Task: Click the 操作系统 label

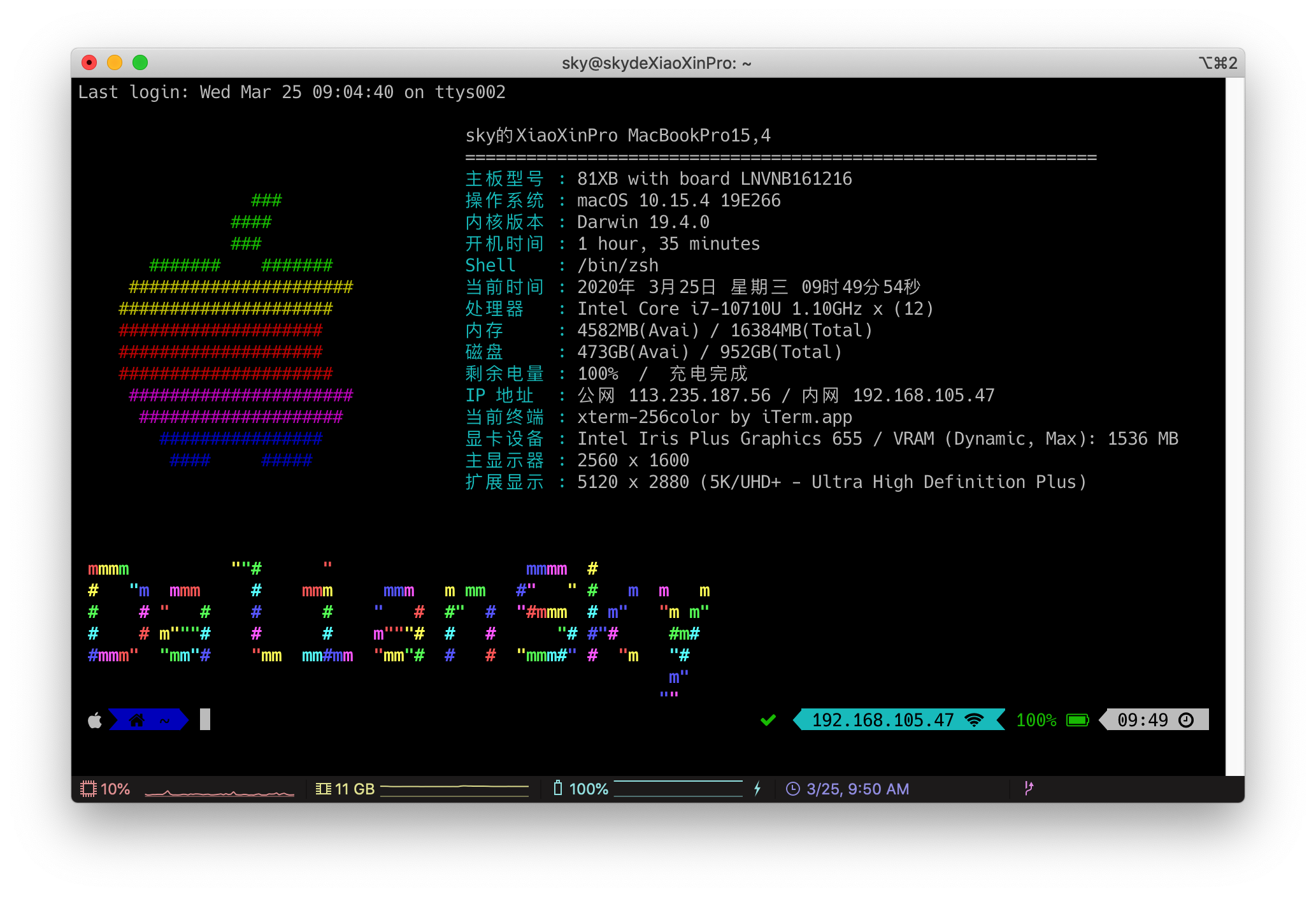Action: (x=504, y=201)
